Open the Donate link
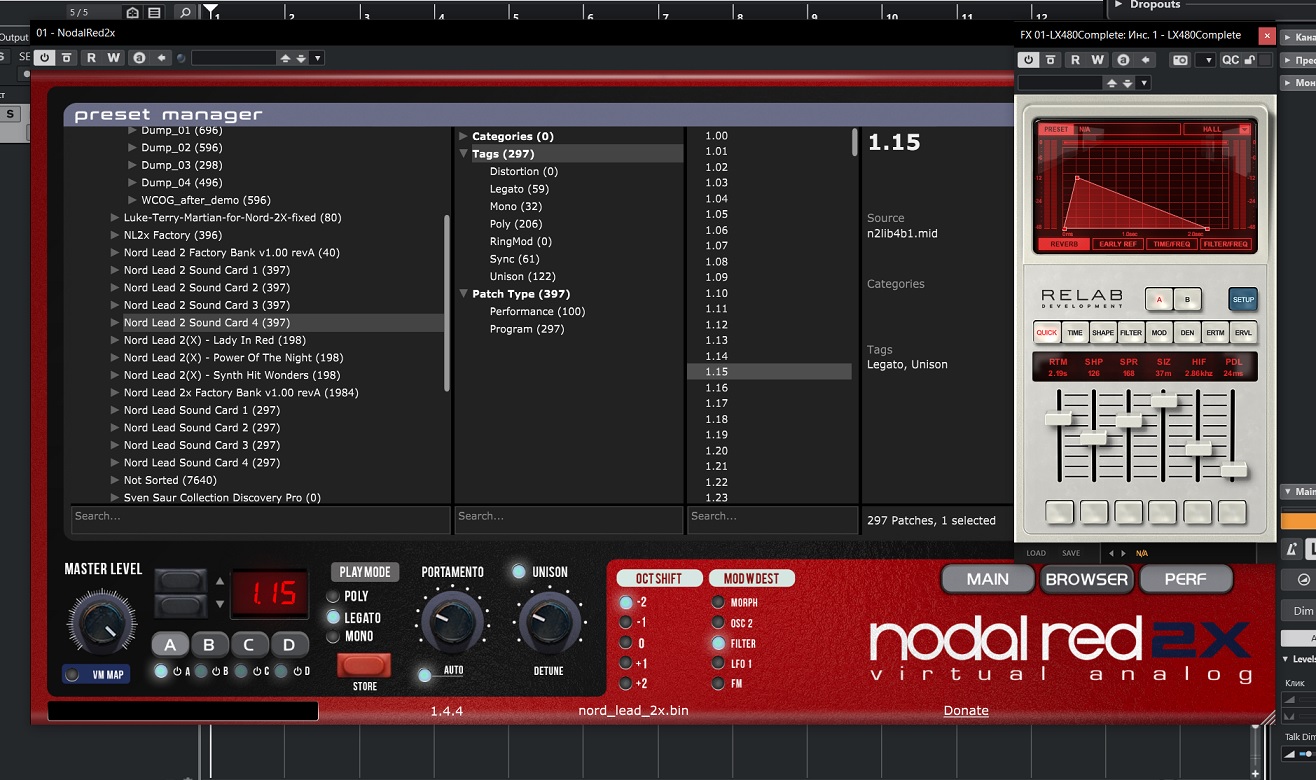The image size is (1316, 780). (x=966, y=711)
